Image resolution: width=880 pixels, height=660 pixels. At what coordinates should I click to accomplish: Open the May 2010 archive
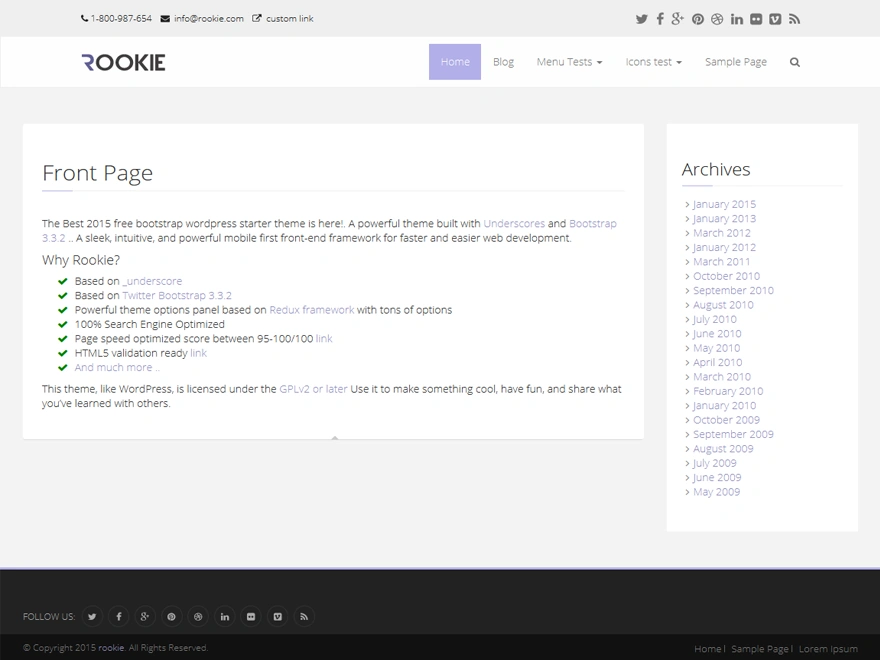(716, 349)
